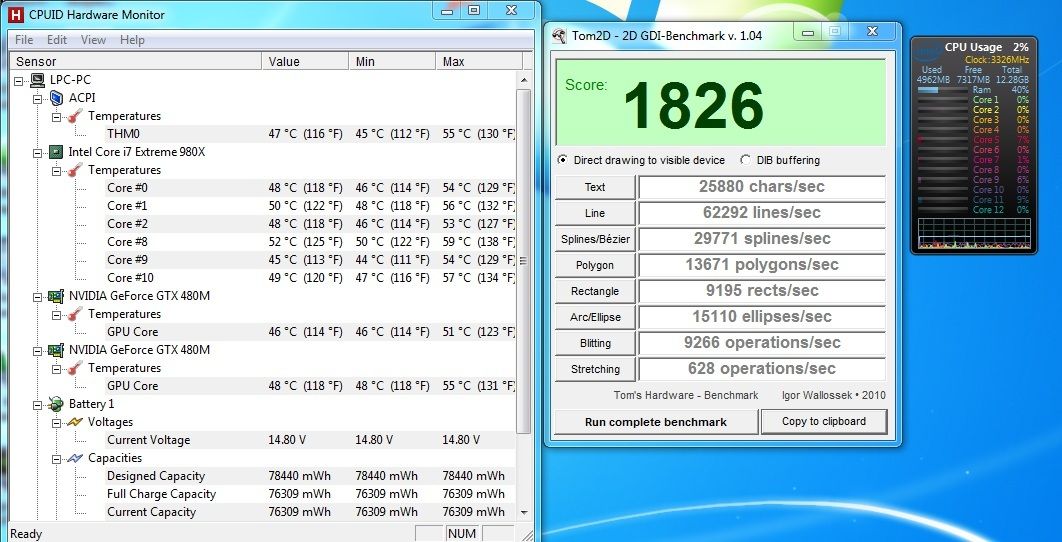Screen dimensions: 1062x542
Task: Collapse the Battery 1 node
Action: pos(38,404)
